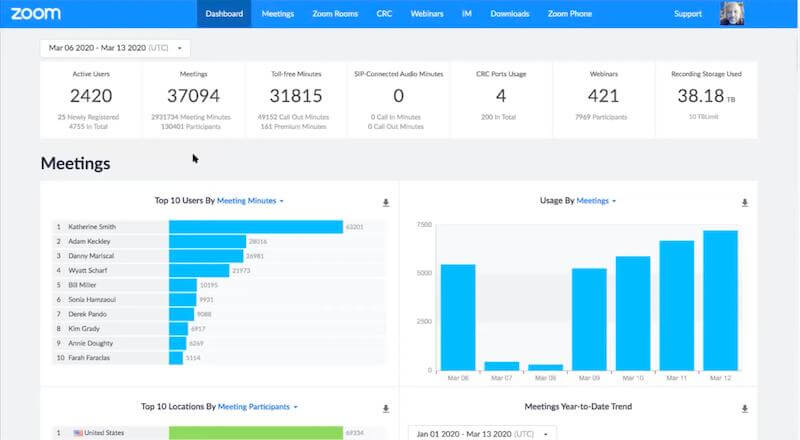Viewport: 800px width, 440px height.
Task: Open the Mar 06 2020 - Mar 13 2020 date range dropdown
Action: tap(115, 48)
